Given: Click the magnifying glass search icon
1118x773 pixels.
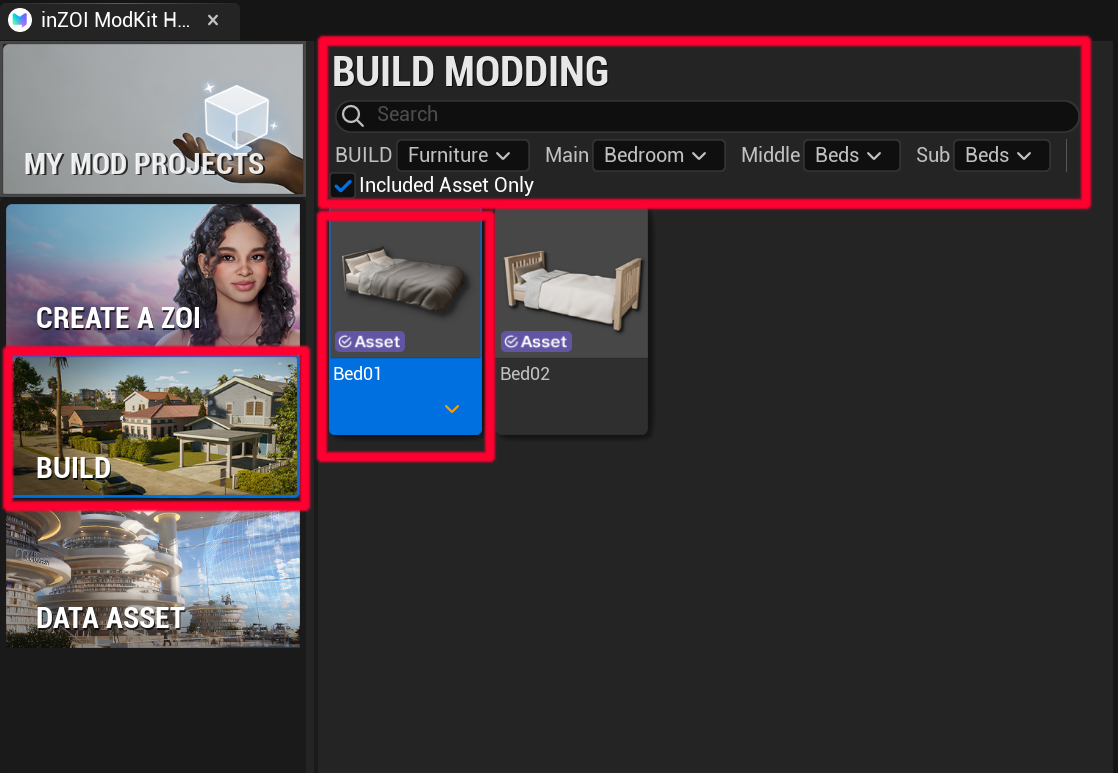Looking at the screenshot, I should pyautogui.click(x=353, y=115).
